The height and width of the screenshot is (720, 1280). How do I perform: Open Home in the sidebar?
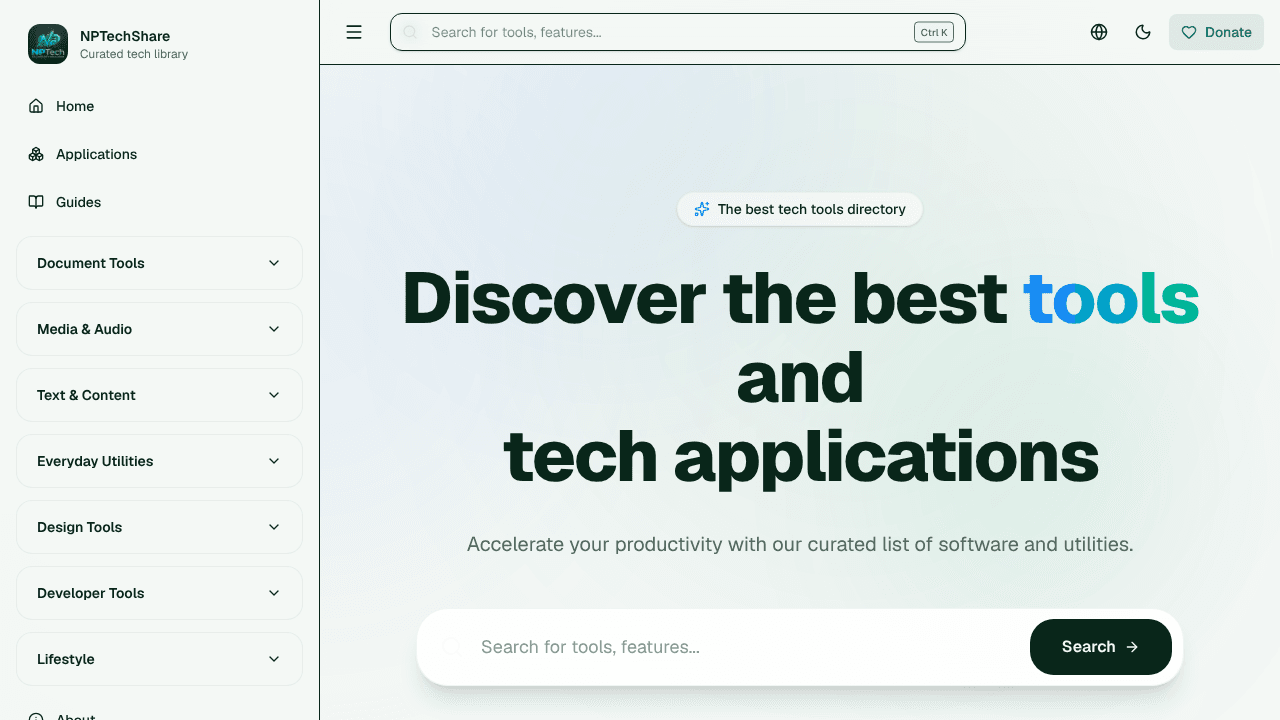(160, 106)
